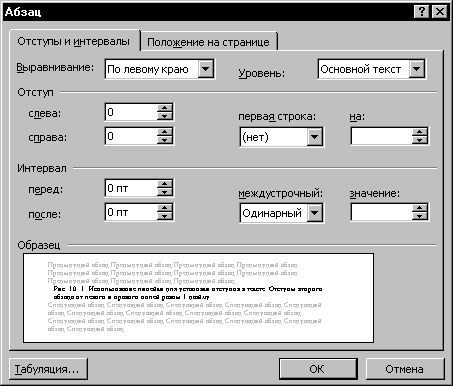The width and height of the screenshot is (453, 386).
Task: Open the Табуляция... dialog button
Action: click(x=48, y=369)
